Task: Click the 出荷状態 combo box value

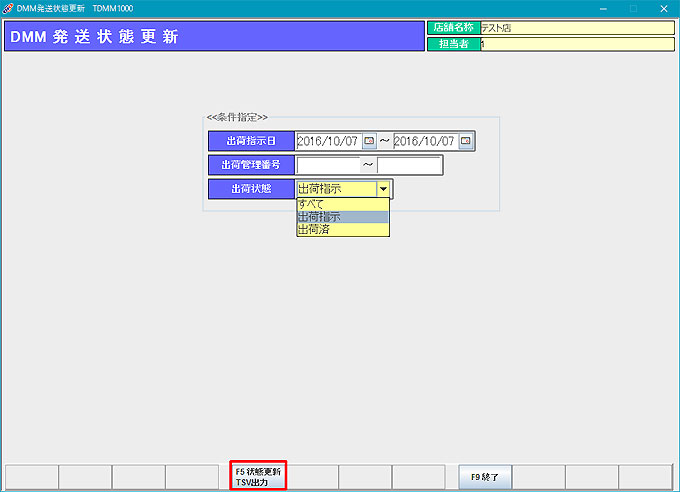Action: (x=337, y=189)
